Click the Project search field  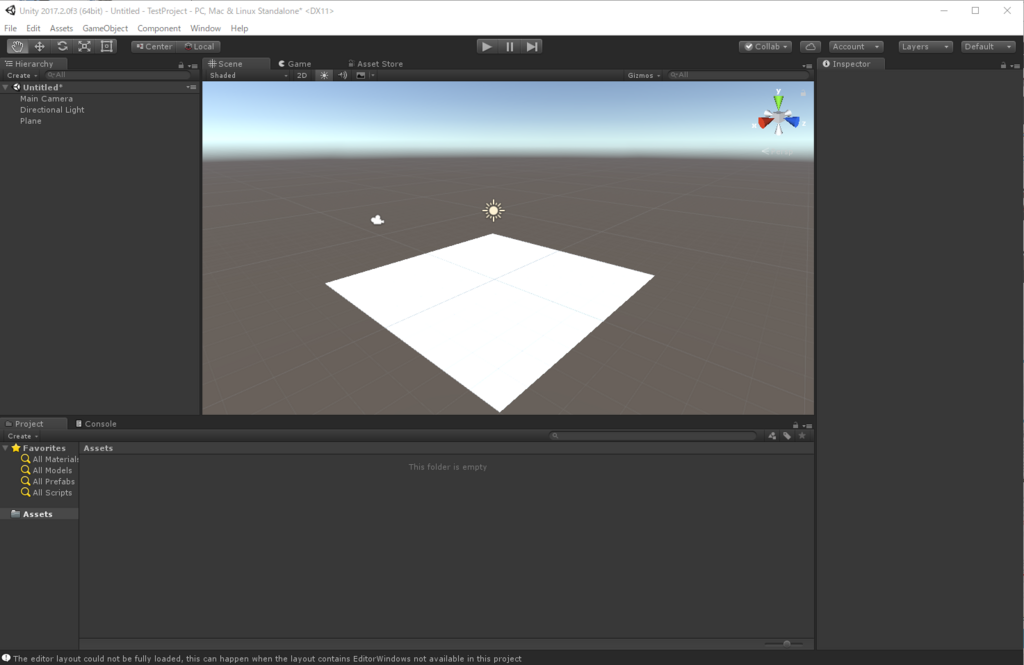653,436
